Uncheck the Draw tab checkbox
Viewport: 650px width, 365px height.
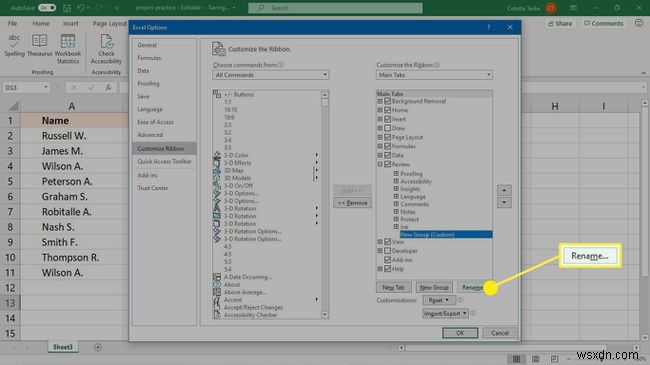(388, 128)
